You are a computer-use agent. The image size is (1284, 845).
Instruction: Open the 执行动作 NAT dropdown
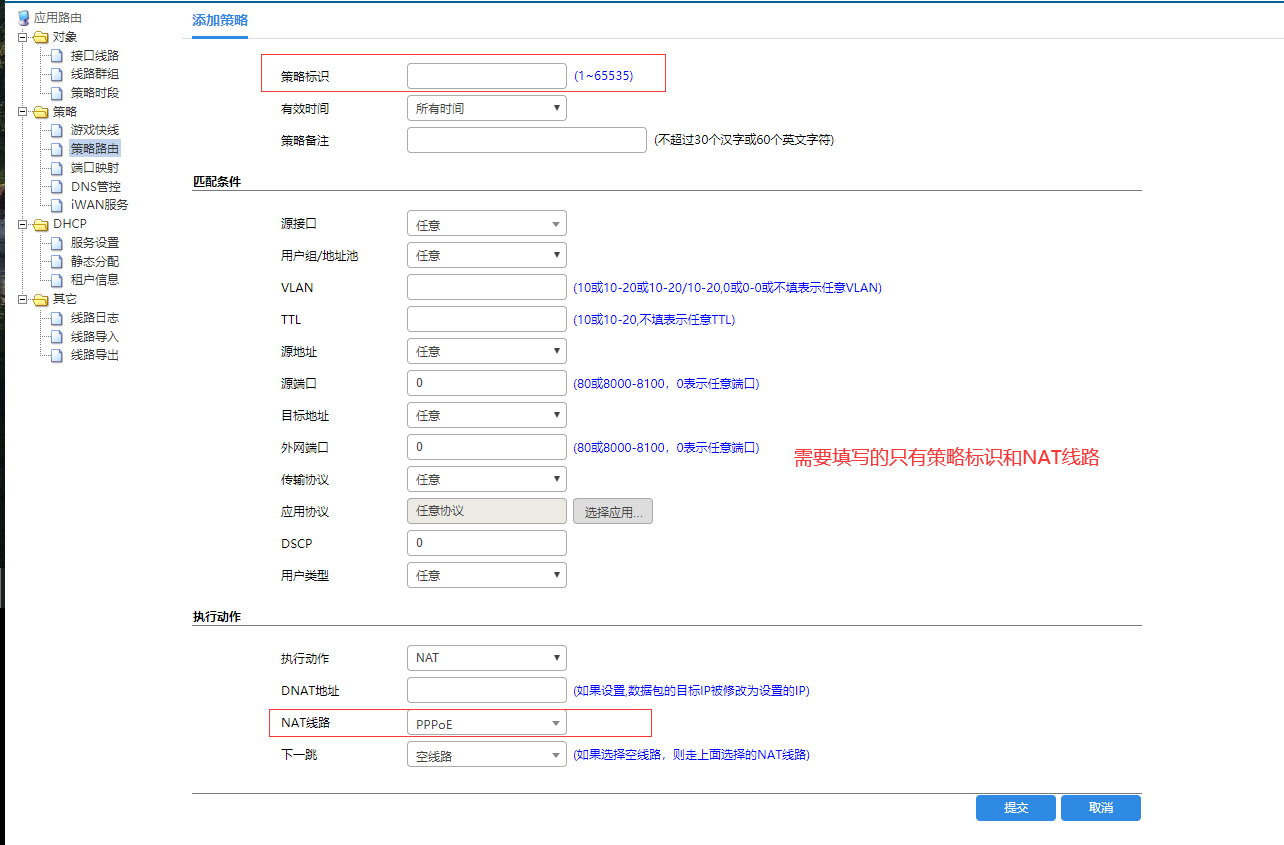pyautogui.click(x=487, y=659)
